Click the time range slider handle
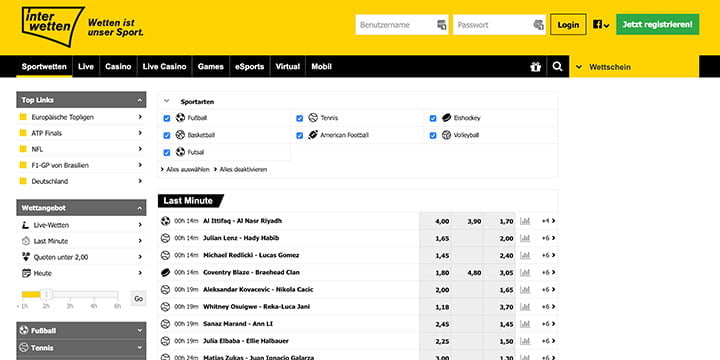This screenshot has height=360, width=720. pos(46,294)
